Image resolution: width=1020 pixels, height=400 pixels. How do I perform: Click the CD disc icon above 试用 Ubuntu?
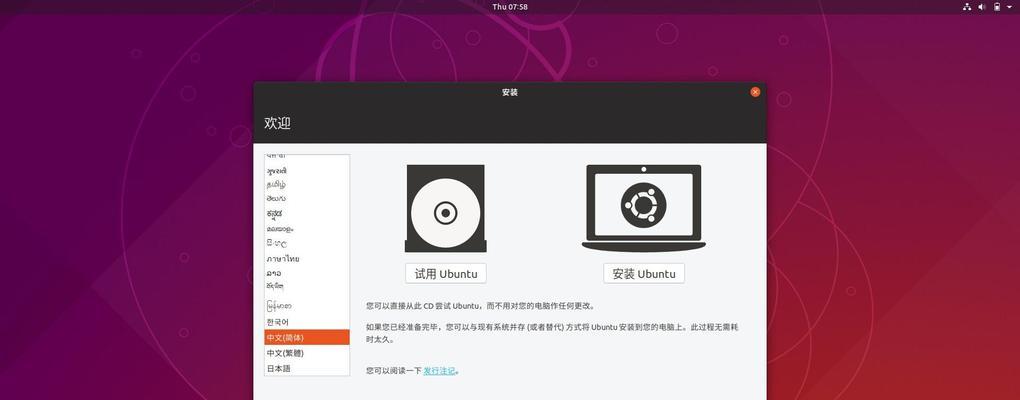446,208
